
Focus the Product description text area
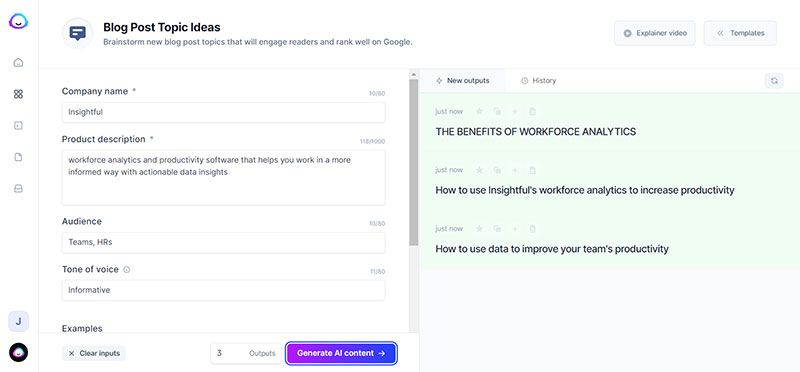coord(223,178)
